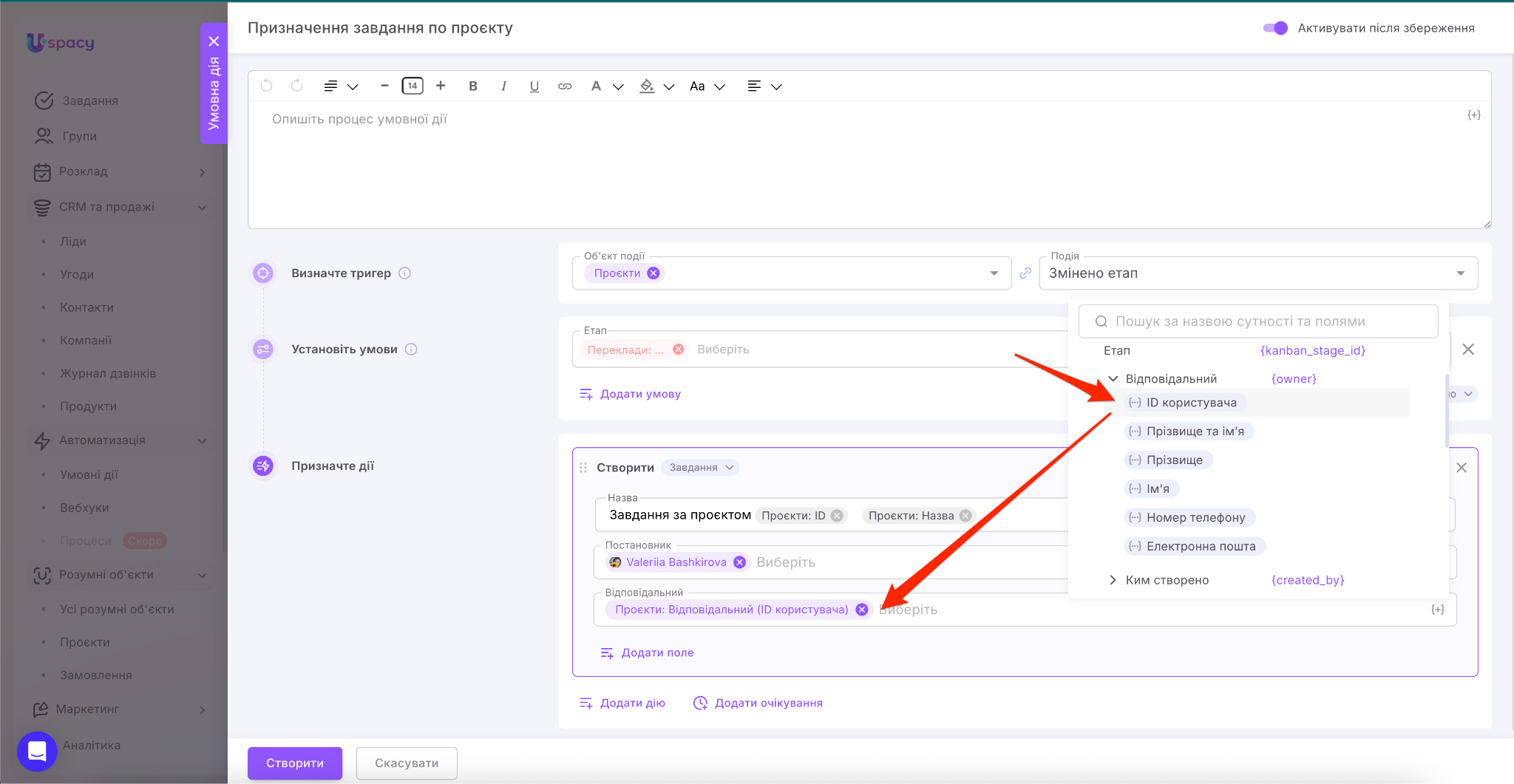This screenshot has width=1514, height=784.
Task: Insert a link using the toolbar link icon
Action: [565, 86]
